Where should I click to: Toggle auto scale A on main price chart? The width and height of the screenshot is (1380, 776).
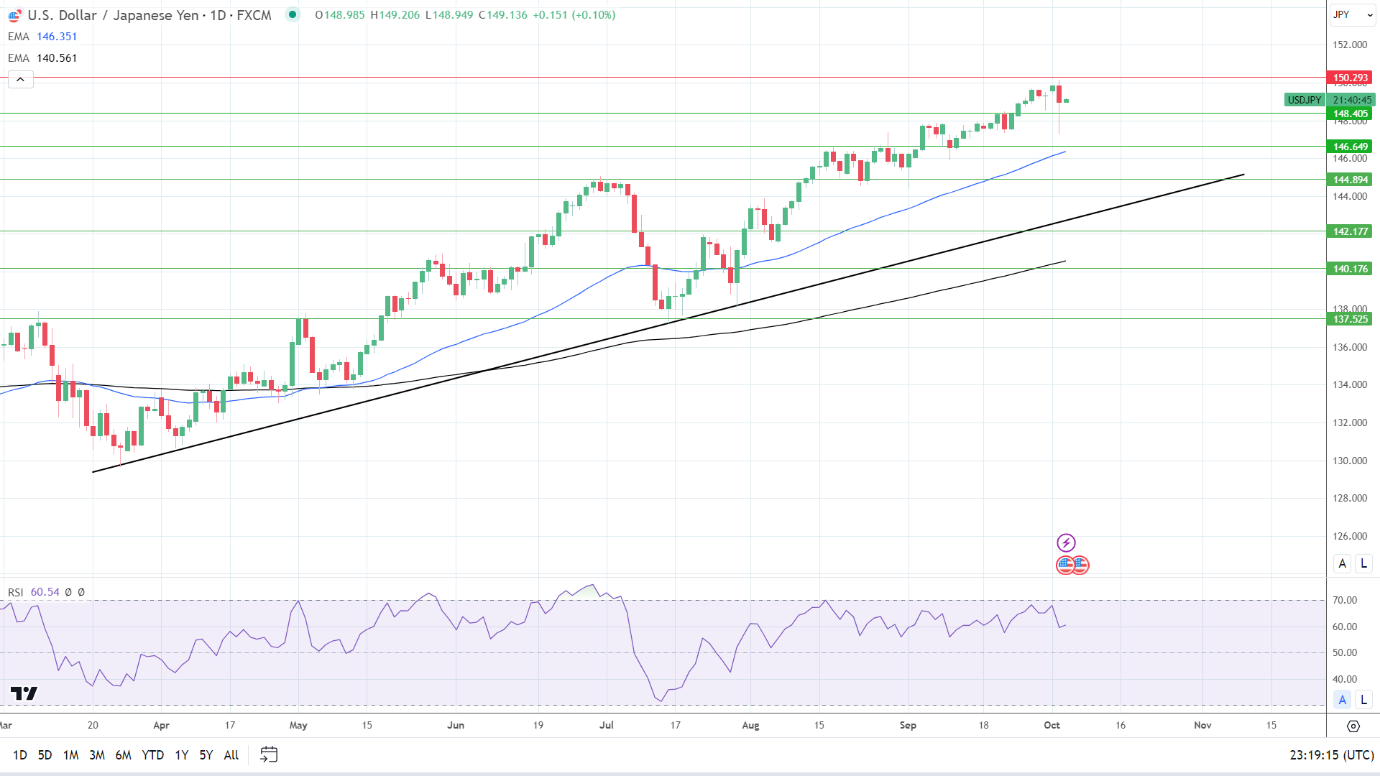click(1342, 564)
